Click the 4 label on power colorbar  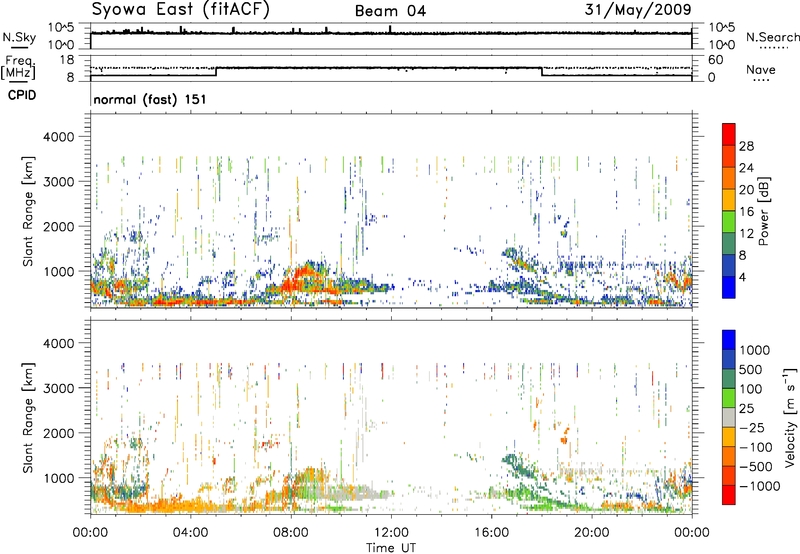743,277
